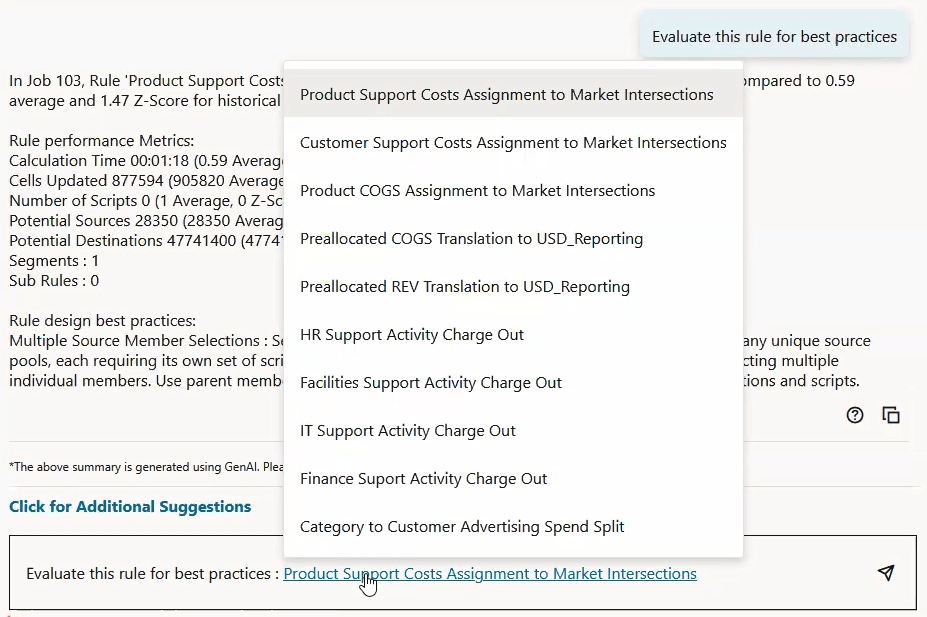Screen dimensions: 927x617
Task: Open 'Click for Additional Suggestions'
Action: (x=130, y=506)
